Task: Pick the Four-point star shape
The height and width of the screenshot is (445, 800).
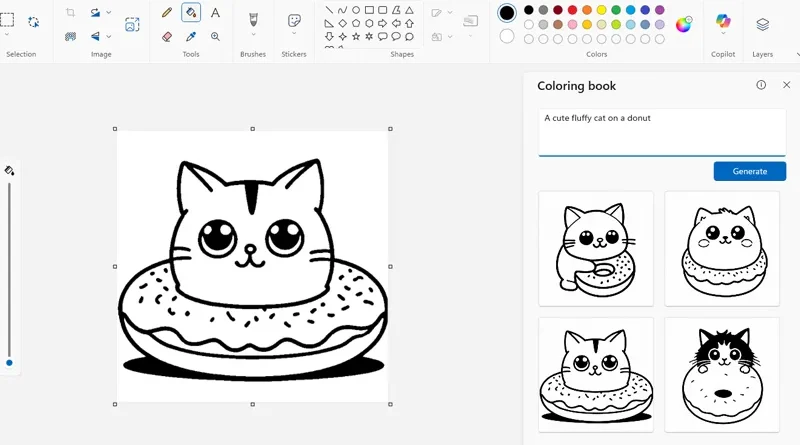Action: point(342,36)
